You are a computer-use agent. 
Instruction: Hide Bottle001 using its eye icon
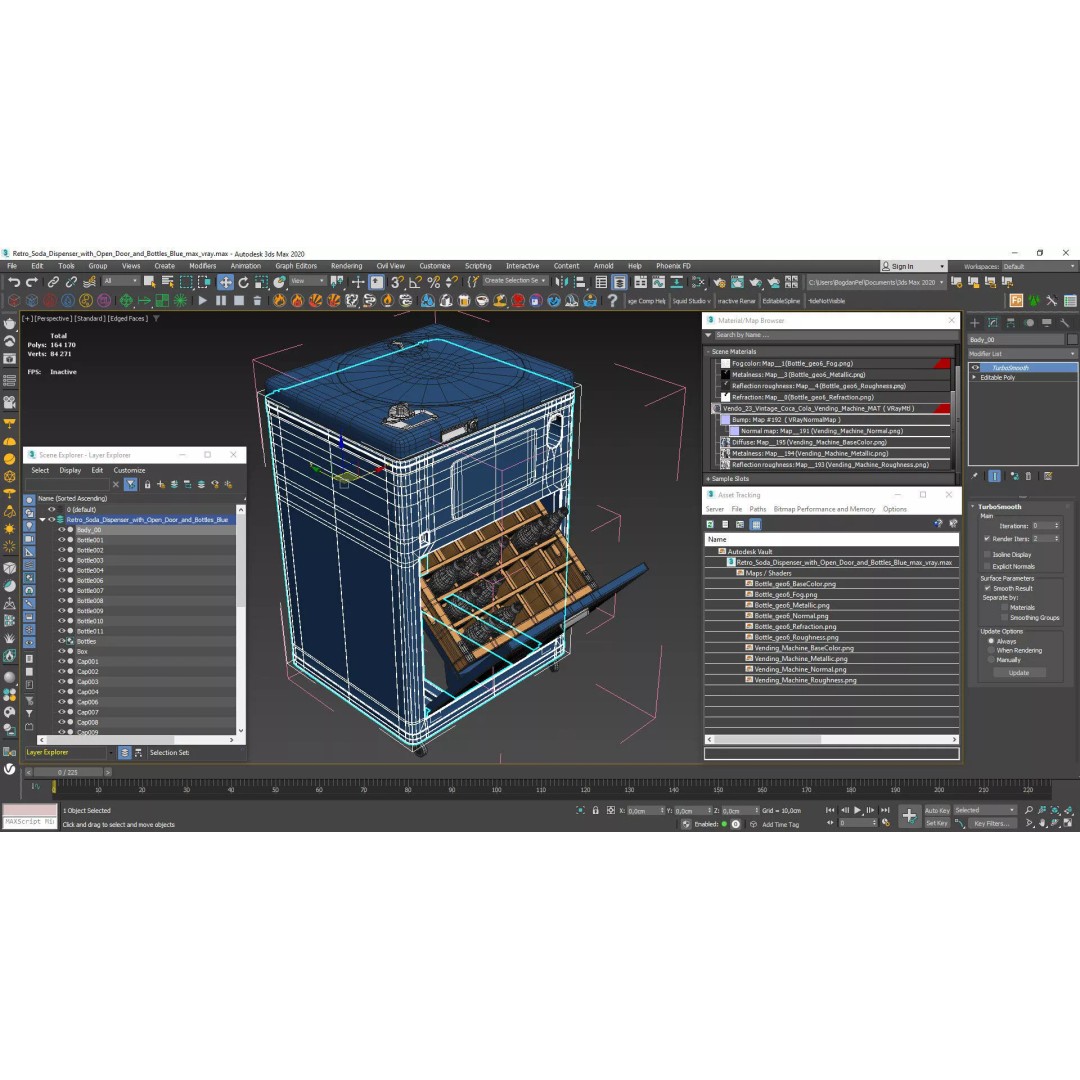(61, 540)
